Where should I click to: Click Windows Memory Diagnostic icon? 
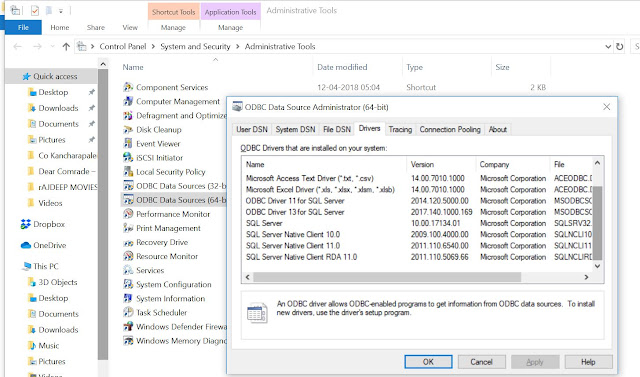pyautogui.click(x=128, y=341)
